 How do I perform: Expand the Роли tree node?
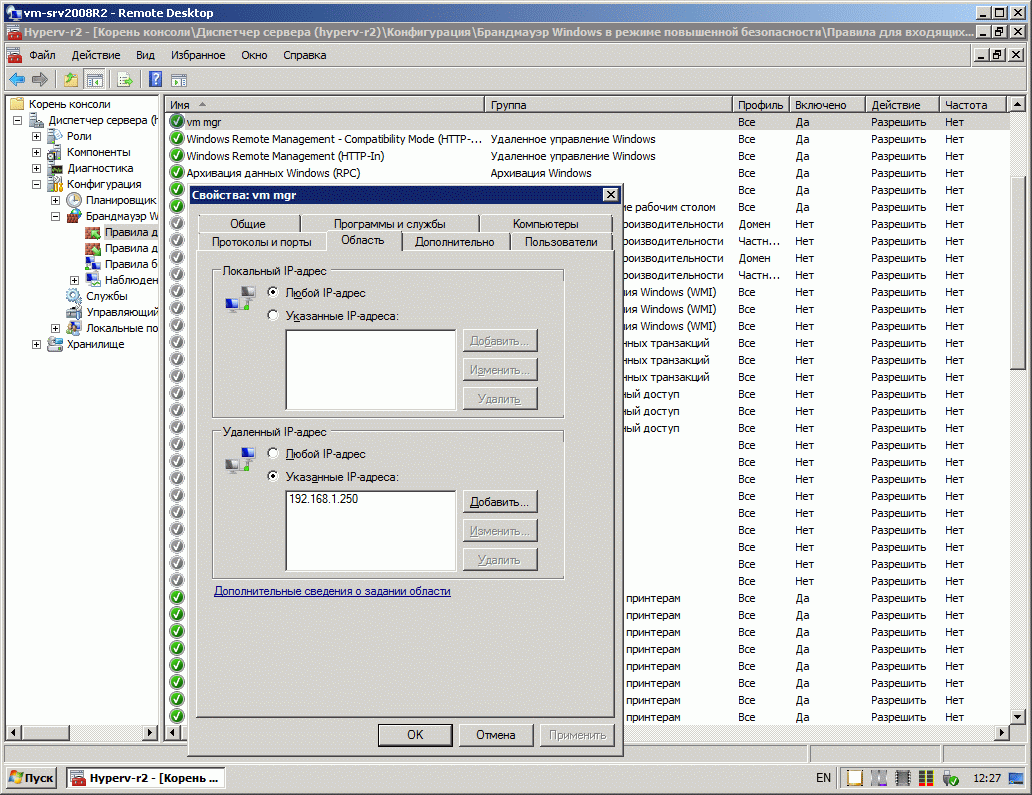click(37, 136)
